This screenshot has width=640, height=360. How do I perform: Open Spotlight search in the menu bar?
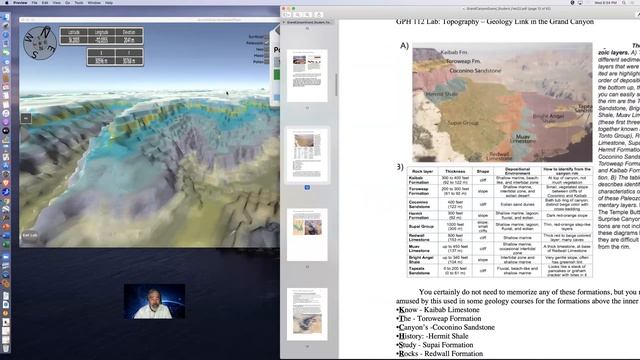(624, 2)
